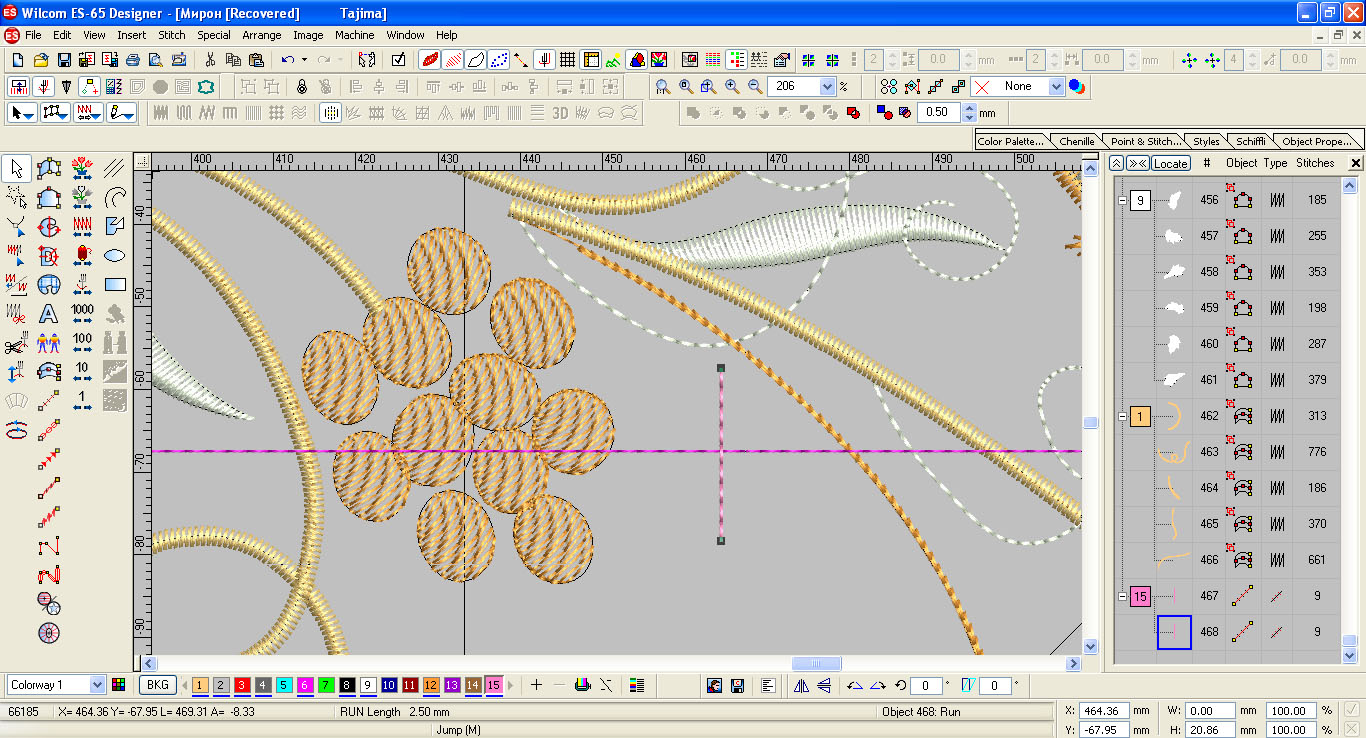Toggle the blue dotted needle points icon

click(500, 60)
